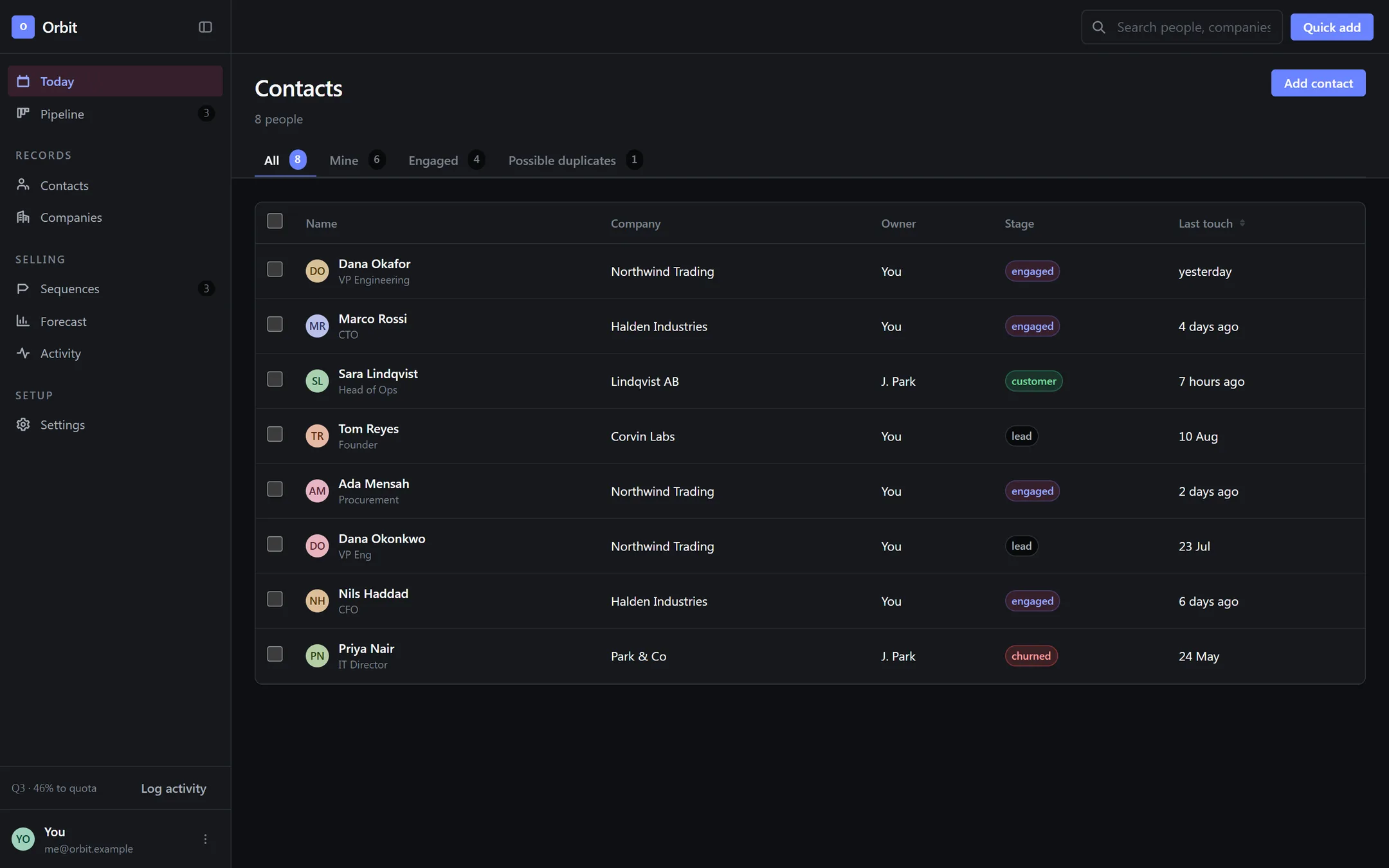The height and width of the screenshot is (868, 1389).
Task: Click the Settings gear icon
Action: pyautogui.click(x=23, y=424)
